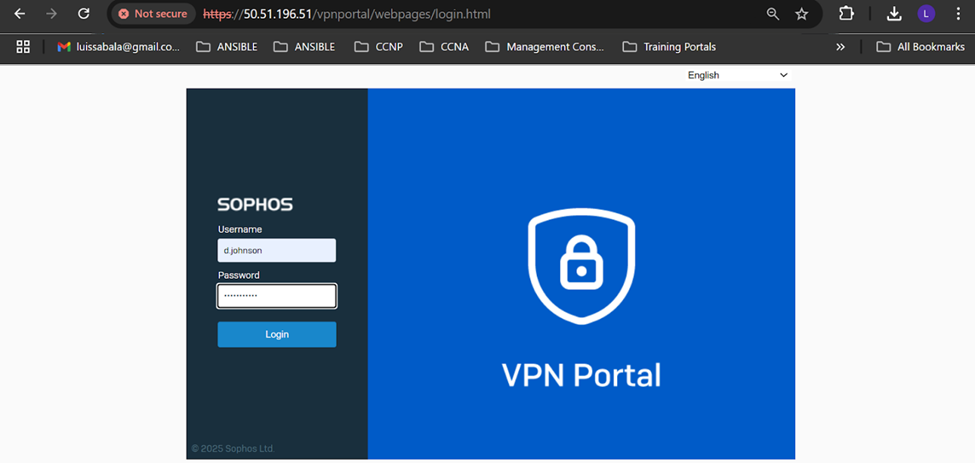Click the browser forward arrow

[x=52, y=14]
